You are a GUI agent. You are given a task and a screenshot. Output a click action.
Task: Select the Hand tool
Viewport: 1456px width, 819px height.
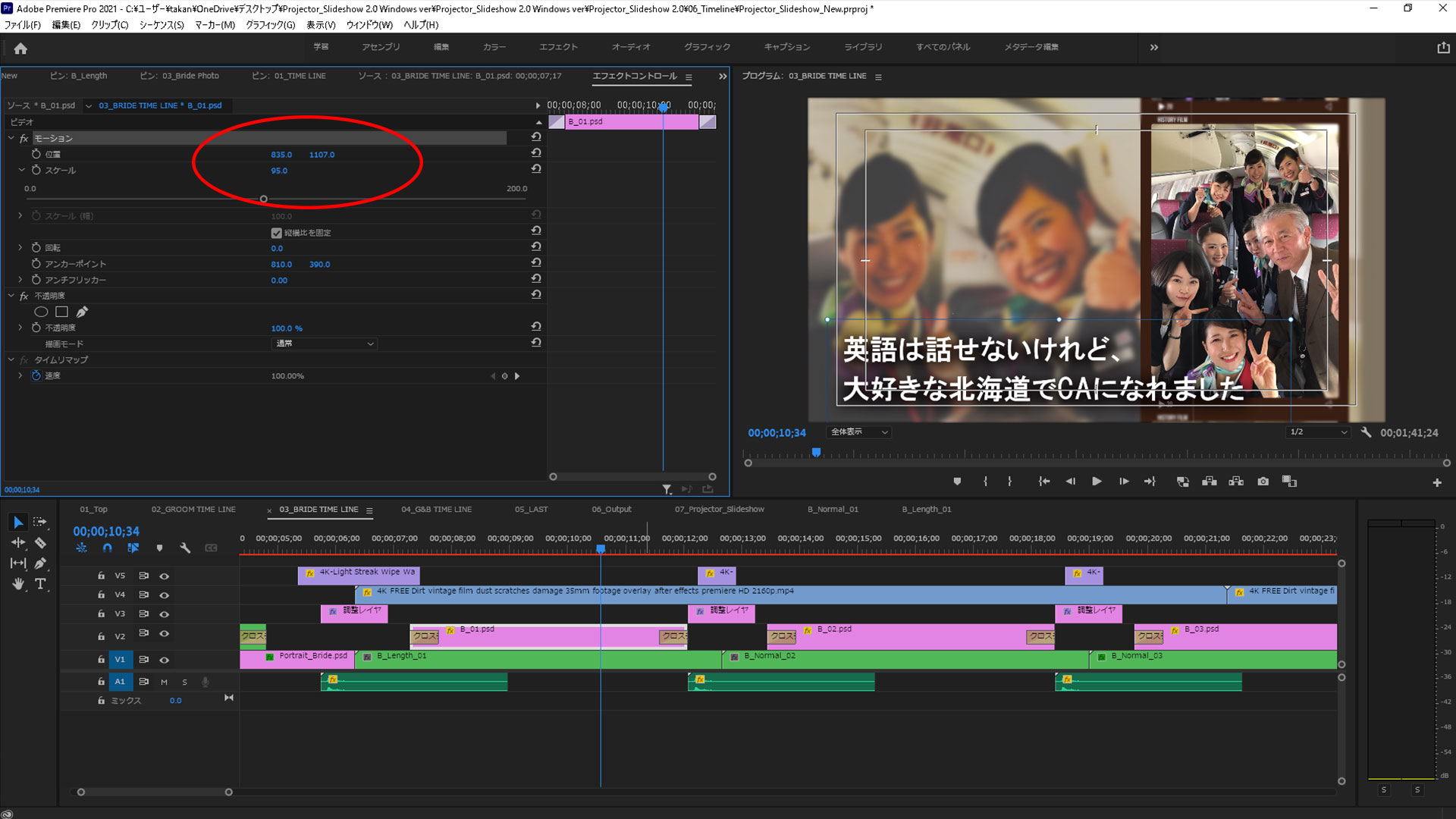coord(18,584)
